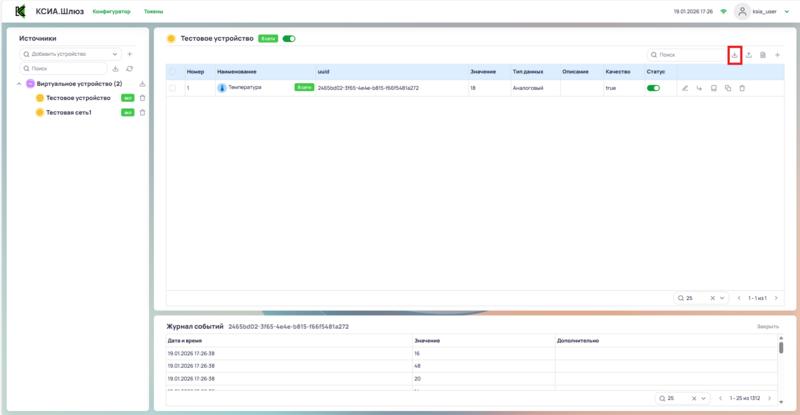Toggle the Статус switch for Температура
Screen dimensions: 800x415
click(654, 88)
